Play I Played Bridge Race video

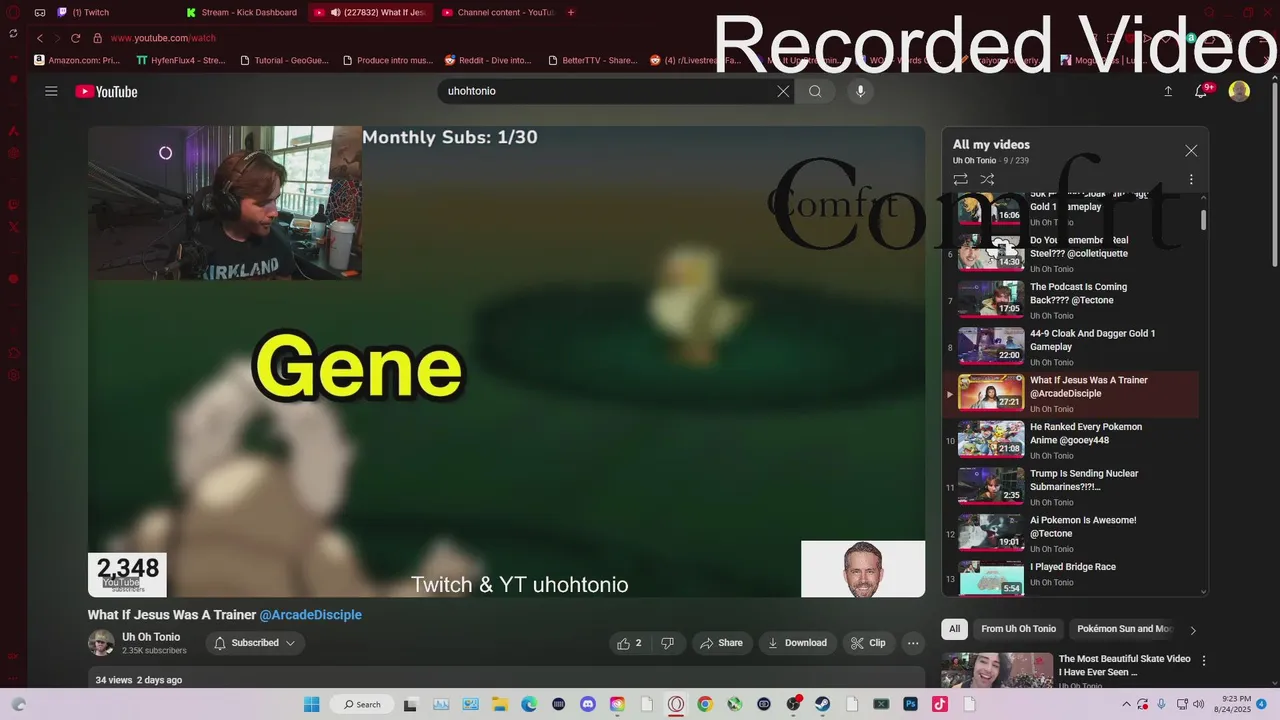1071,578
